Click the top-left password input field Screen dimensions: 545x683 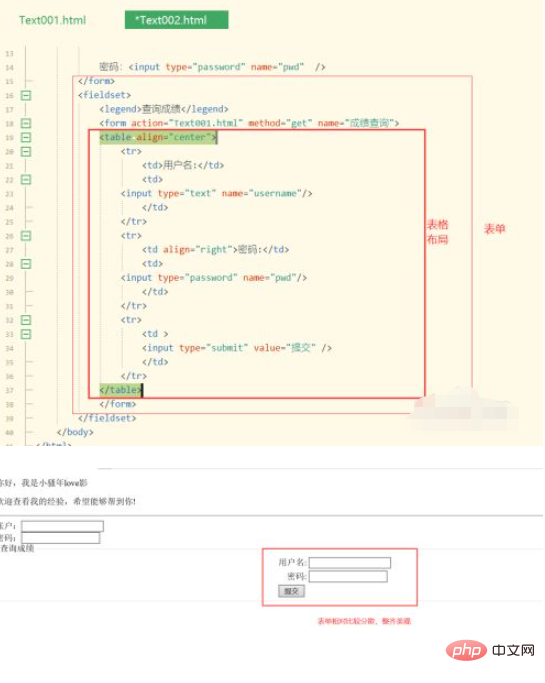[61, 538]
